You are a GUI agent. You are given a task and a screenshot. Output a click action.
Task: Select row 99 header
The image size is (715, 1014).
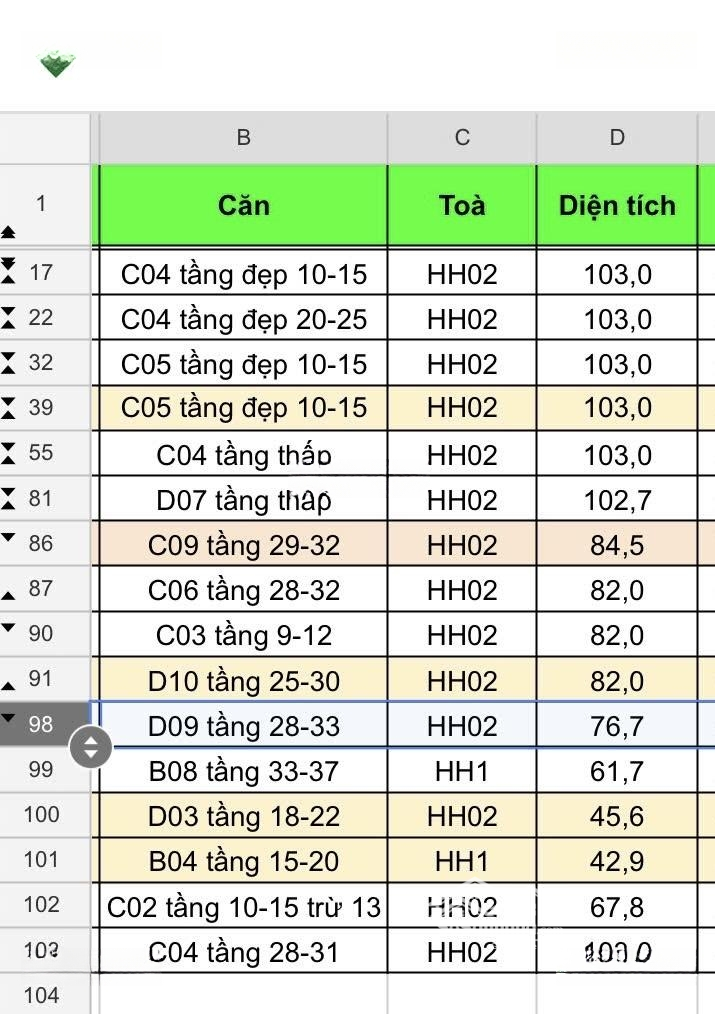pyautogui.click(x=41, y=769)
